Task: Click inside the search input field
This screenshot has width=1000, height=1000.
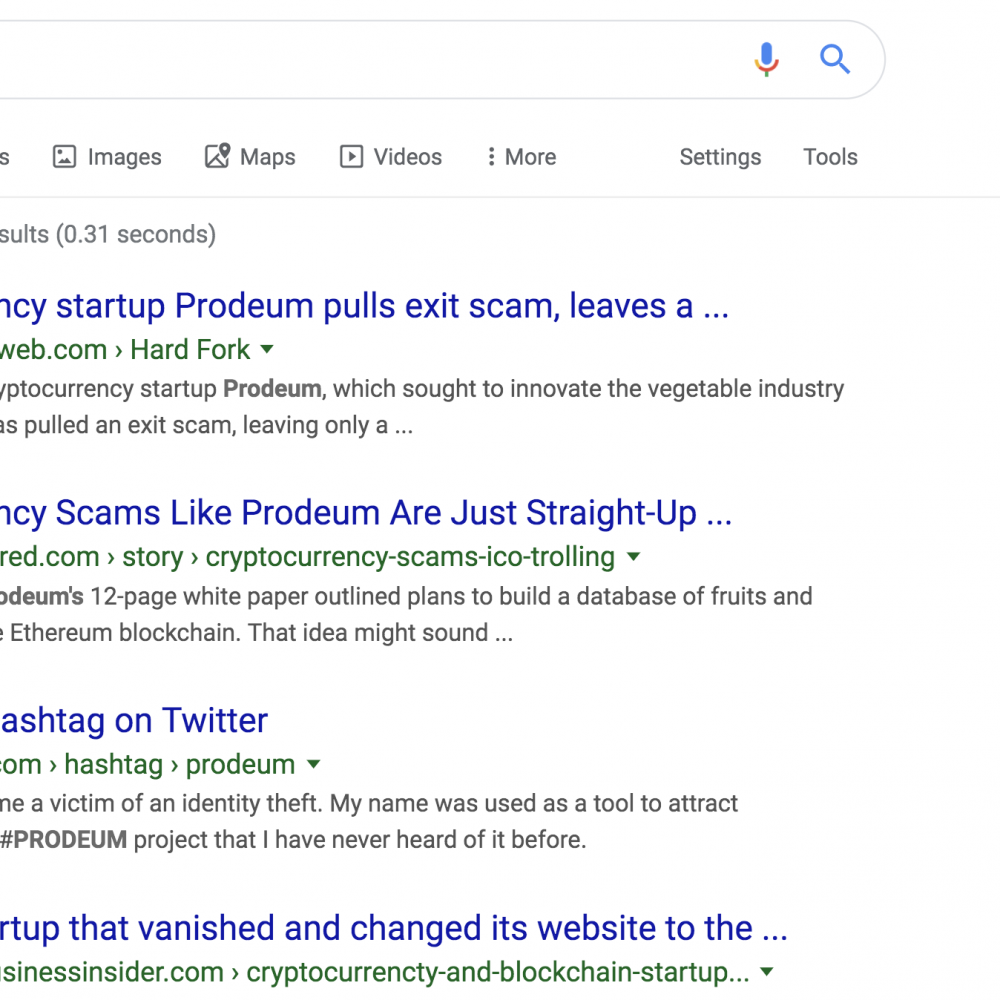Action: pyautogui.click(x=370, y=60)
